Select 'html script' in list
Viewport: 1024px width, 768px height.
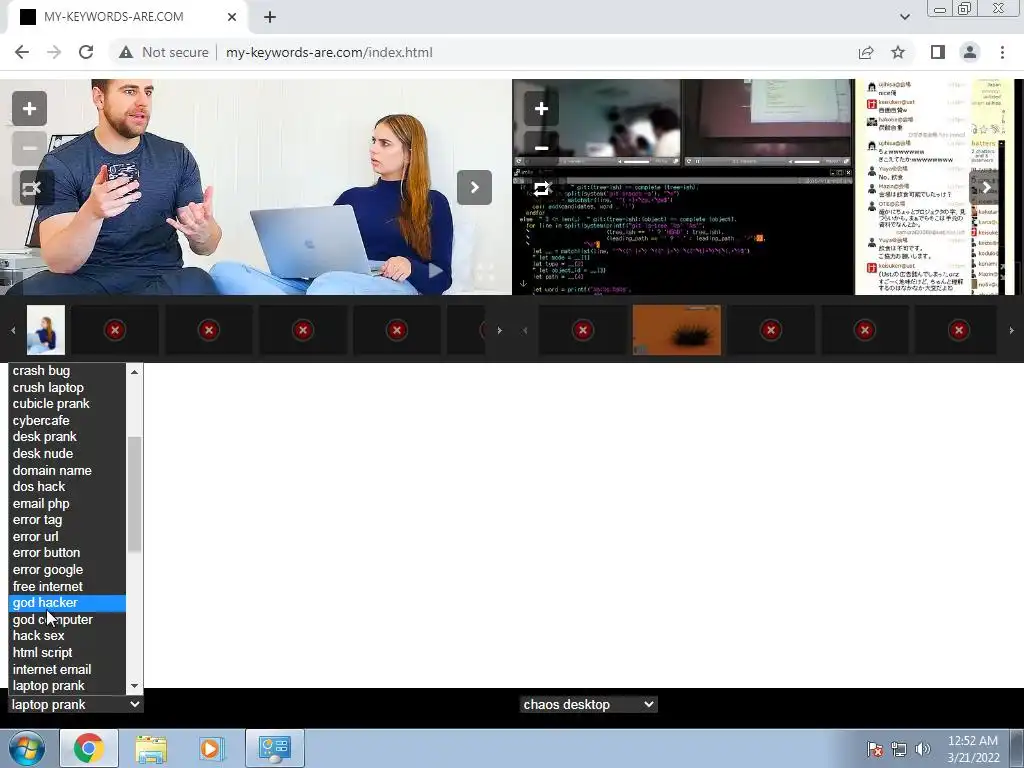tap(67, 652)
